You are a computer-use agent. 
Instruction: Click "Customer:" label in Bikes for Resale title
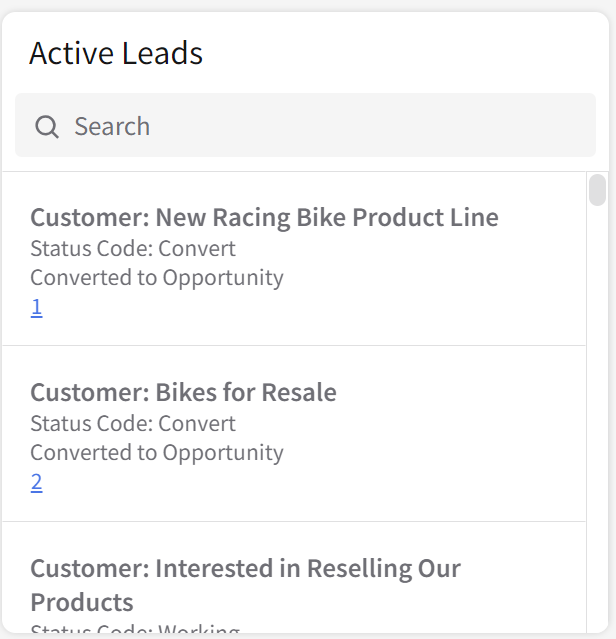[89, 392]
